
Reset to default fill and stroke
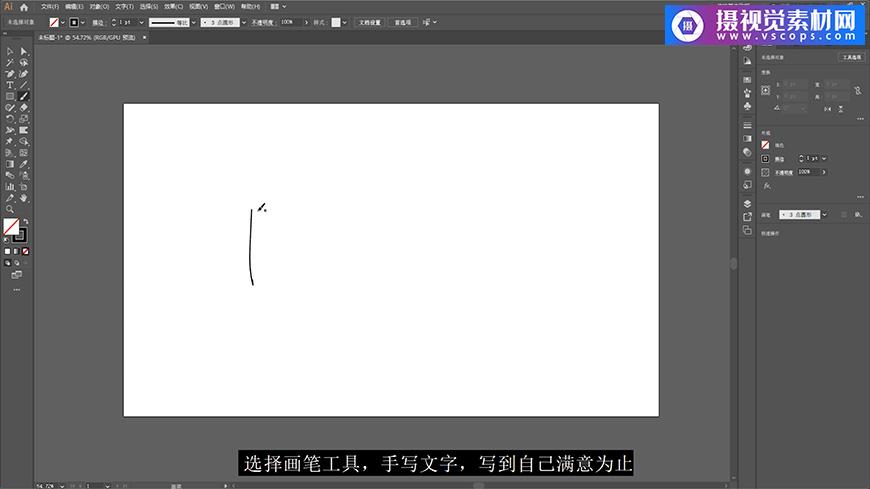click(x=6, y=240)
